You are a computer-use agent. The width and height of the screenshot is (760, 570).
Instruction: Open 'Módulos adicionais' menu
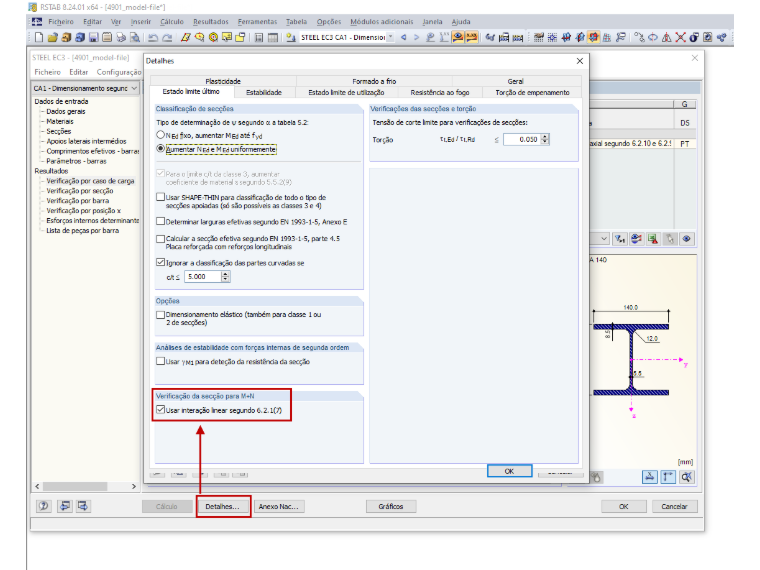381,21
